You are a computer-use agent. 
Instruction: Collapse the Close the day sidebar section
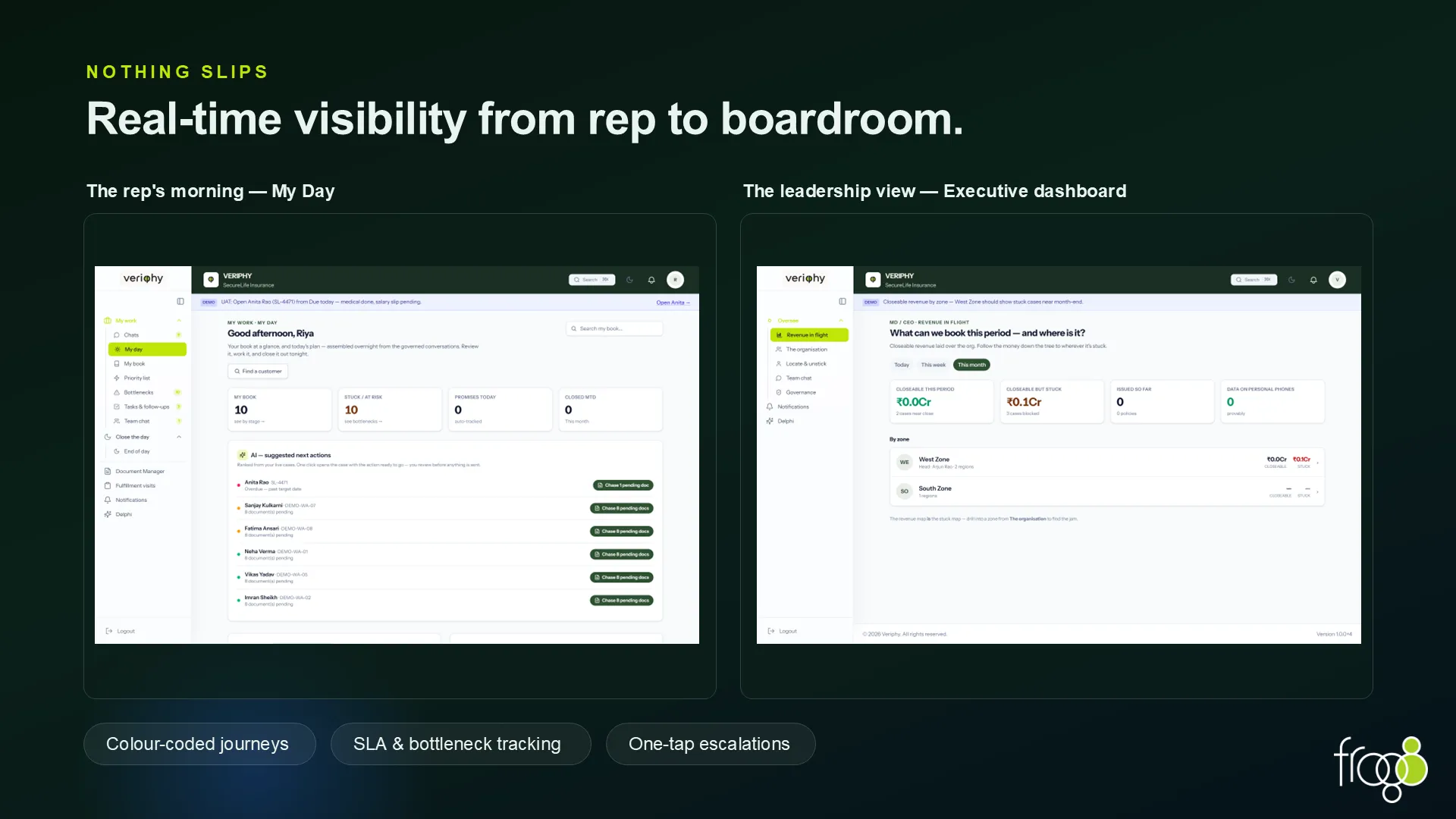(179, 437)
